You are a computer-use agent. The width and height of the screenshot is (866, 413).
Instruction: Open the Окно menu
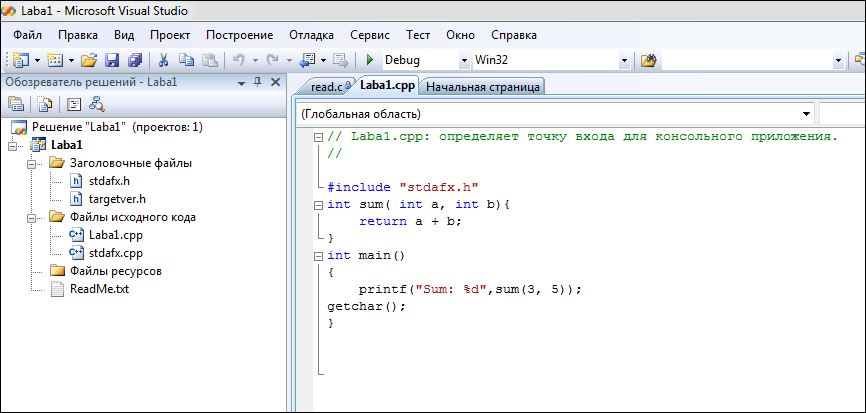[461, 35]
